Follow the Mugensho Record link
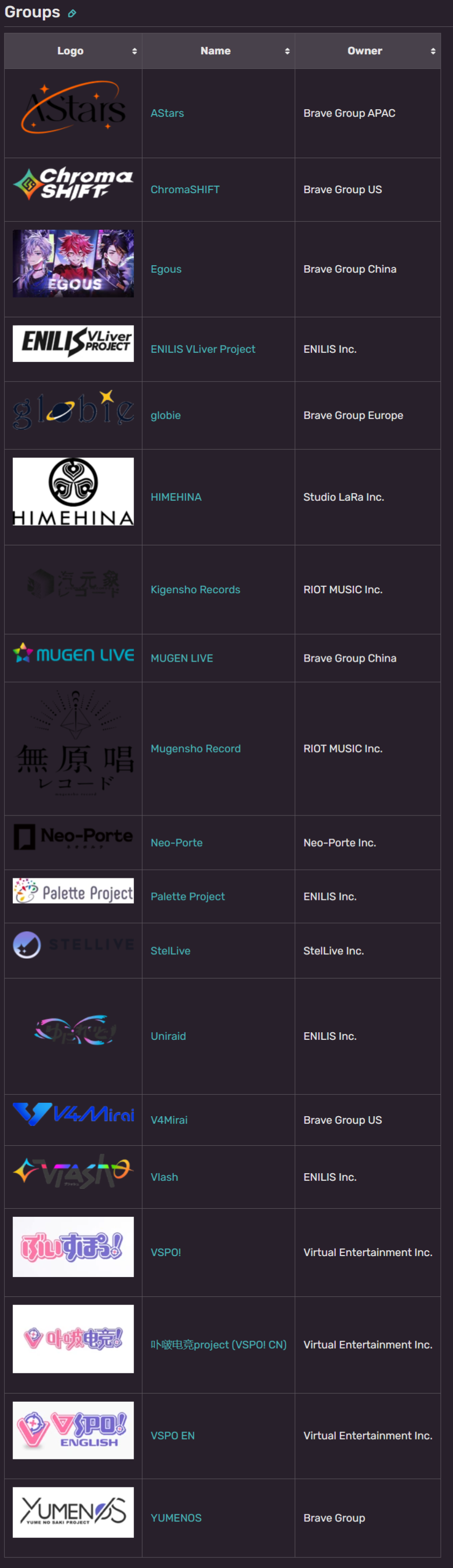This screenshot has height=1568, width=453. click(195, 749)
